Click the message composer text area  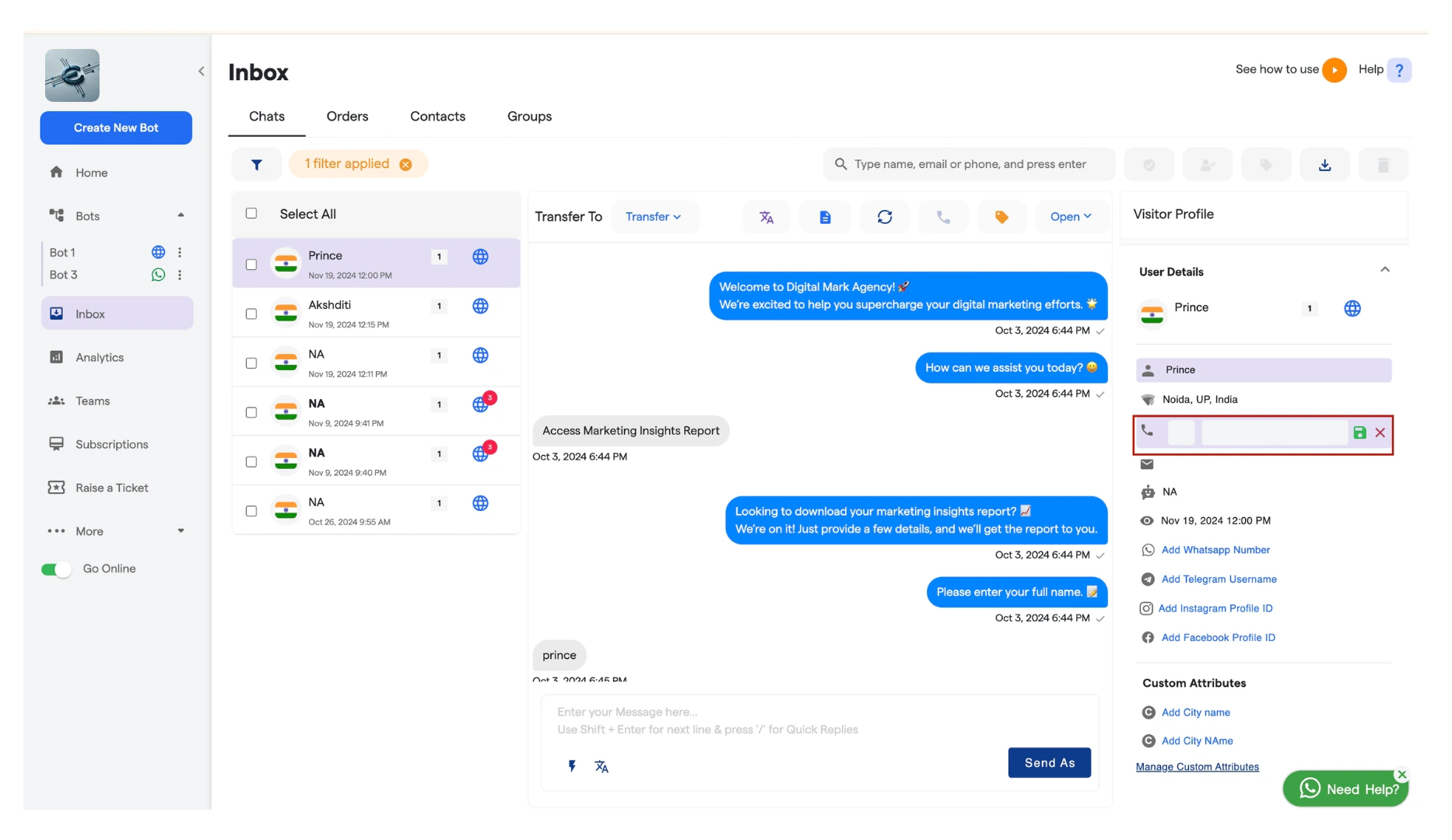819,721
